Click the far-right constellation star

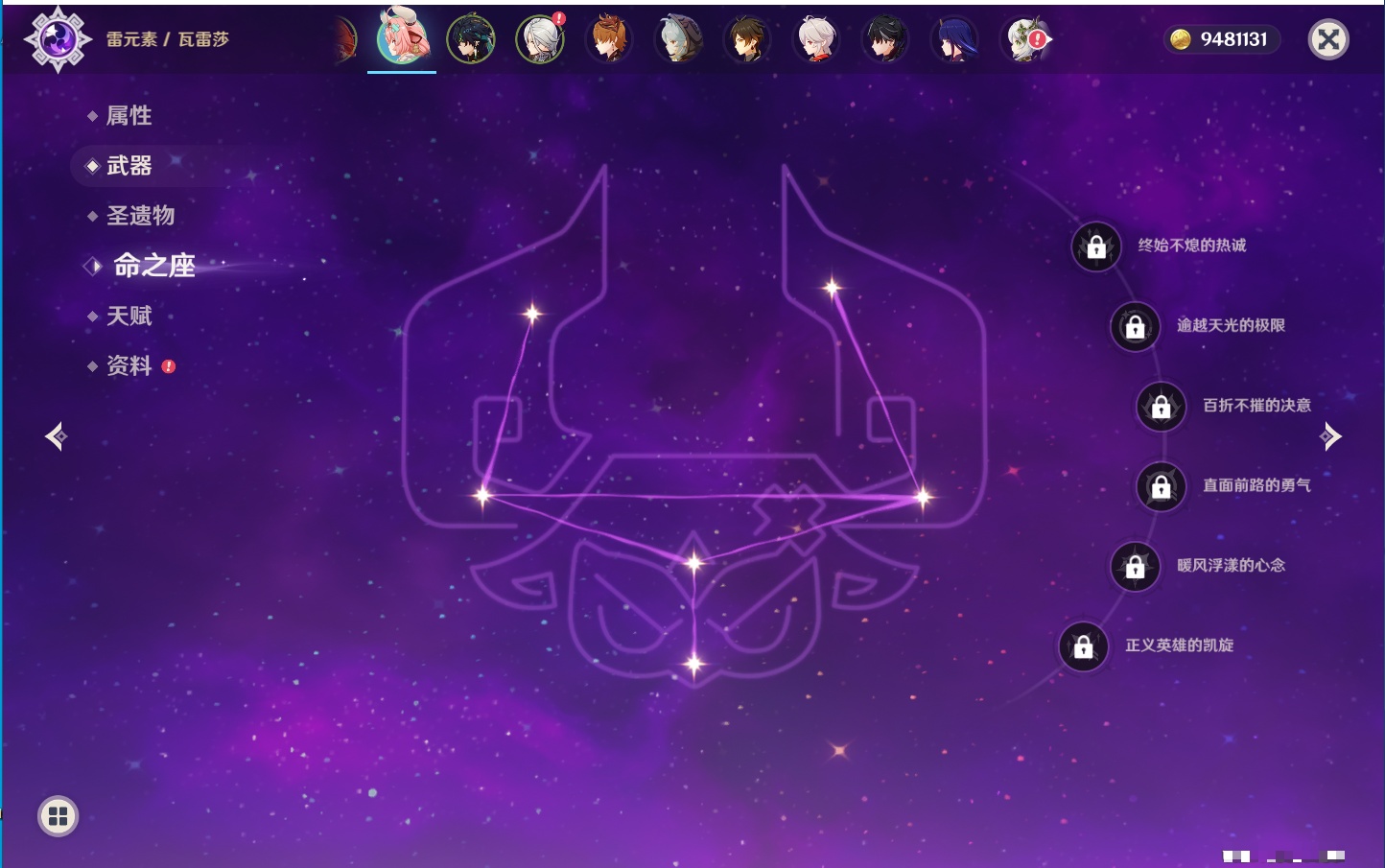pyautogui.click(x=923, y=497)
